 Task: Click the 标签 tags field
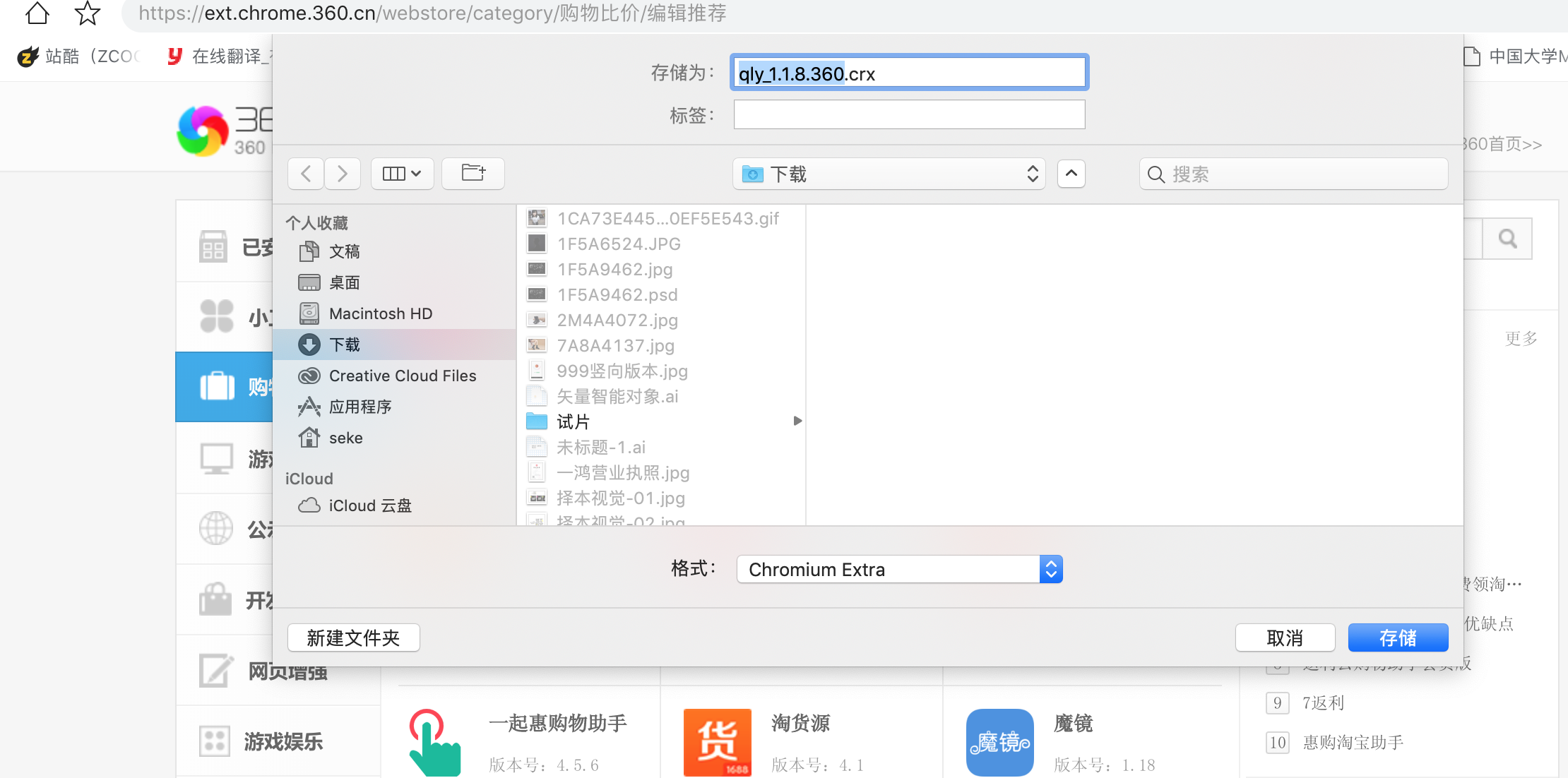pyautogui.click(x=909, y=114)
